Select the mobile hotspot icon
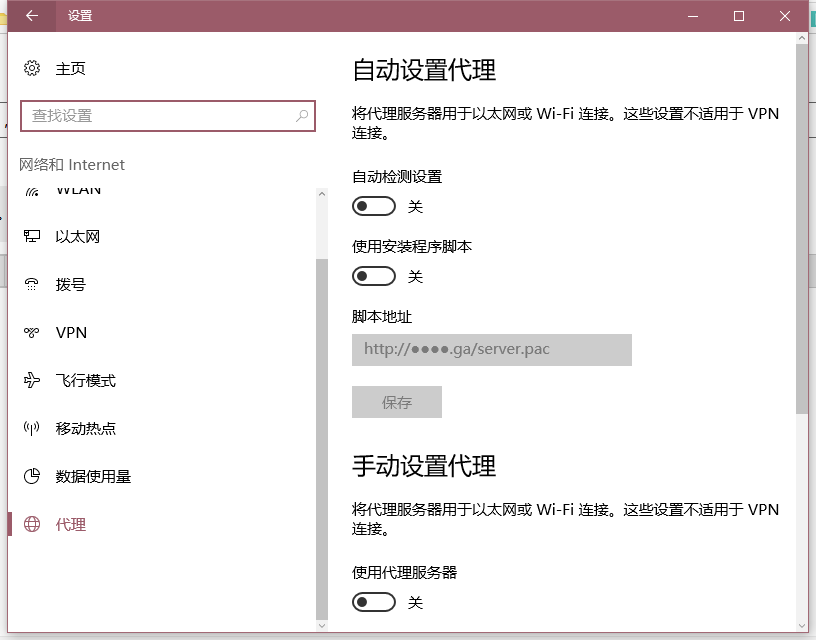 point(32,428)
